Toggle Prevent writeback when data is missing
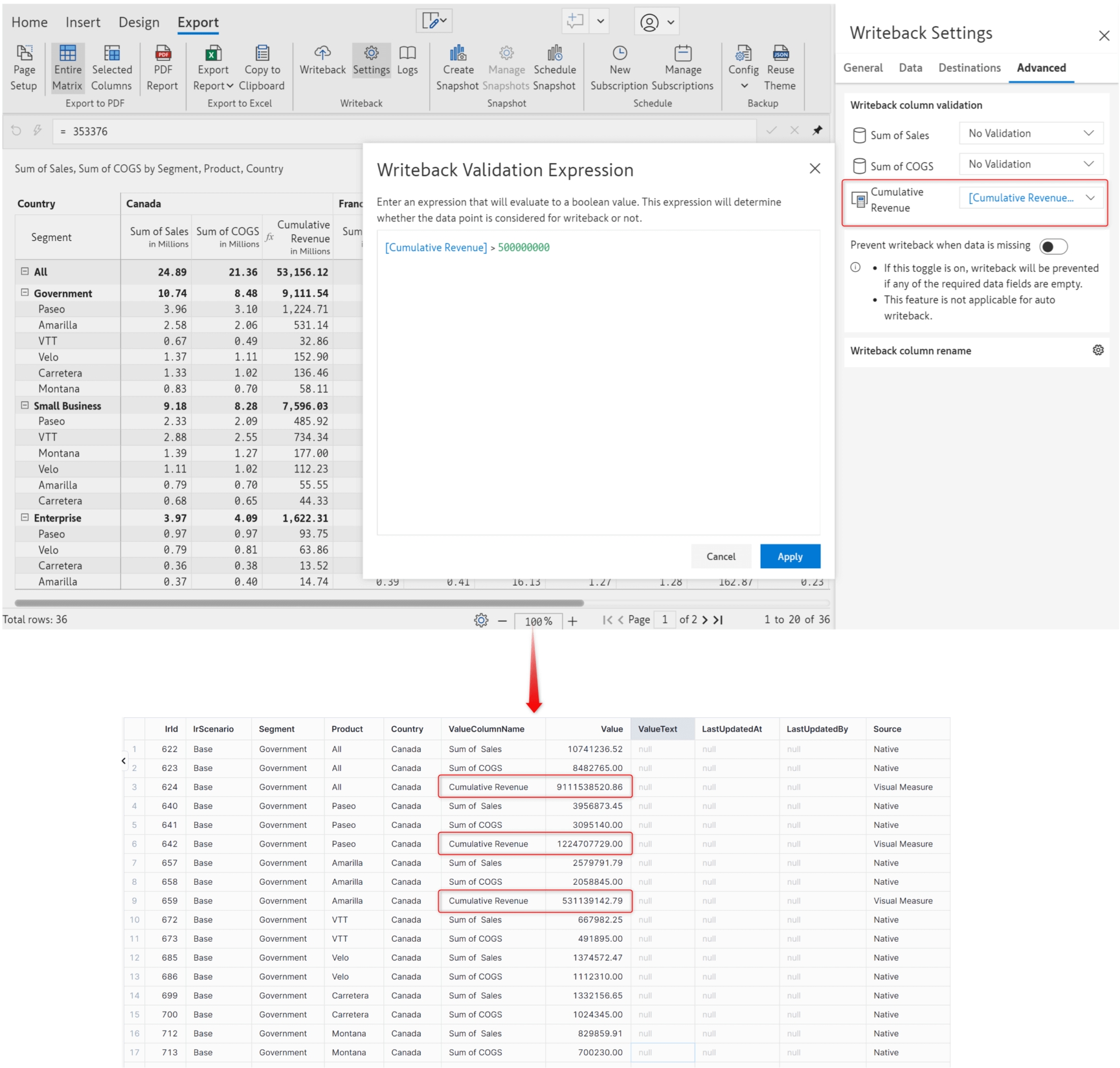The image size is (1120, 1068). 1052,246
